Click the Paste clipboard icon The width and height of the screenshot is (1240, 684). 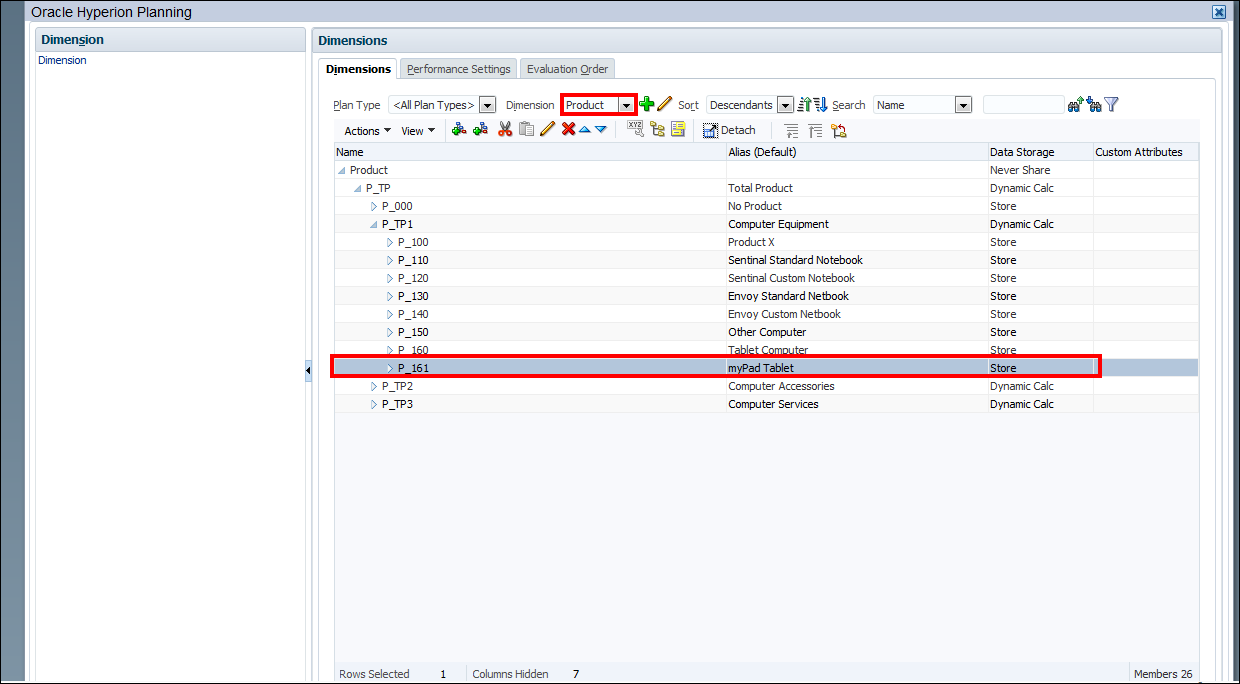tap(526, 130)
